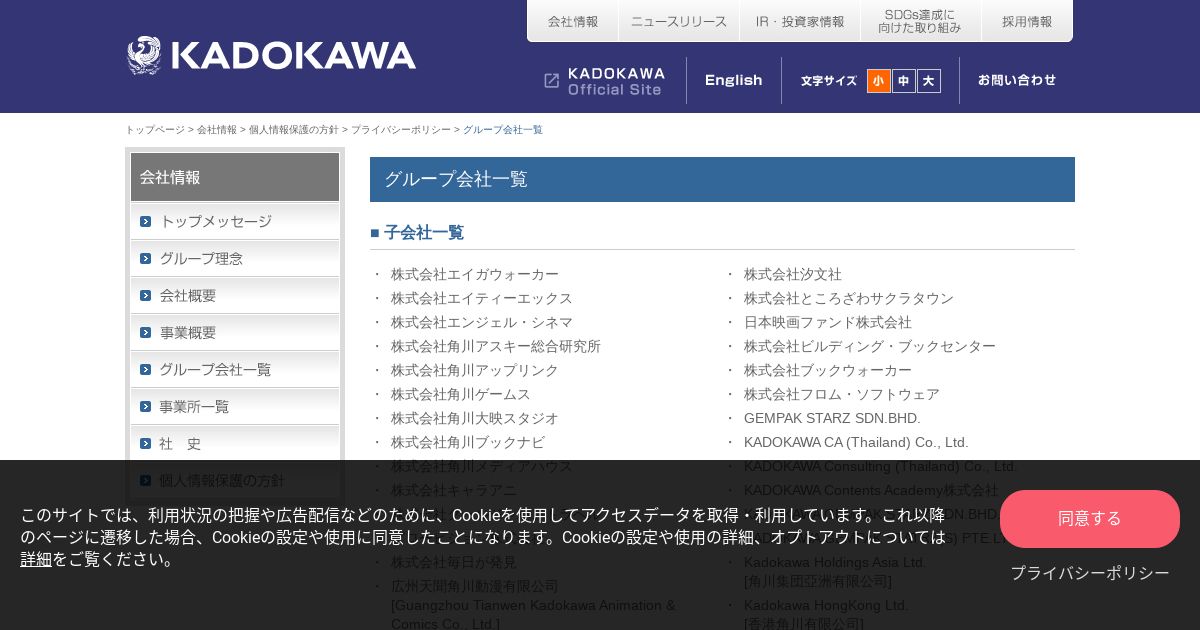Click arrow icon next to トップメッセージ

pyautogui.click(x=146, y=221)
